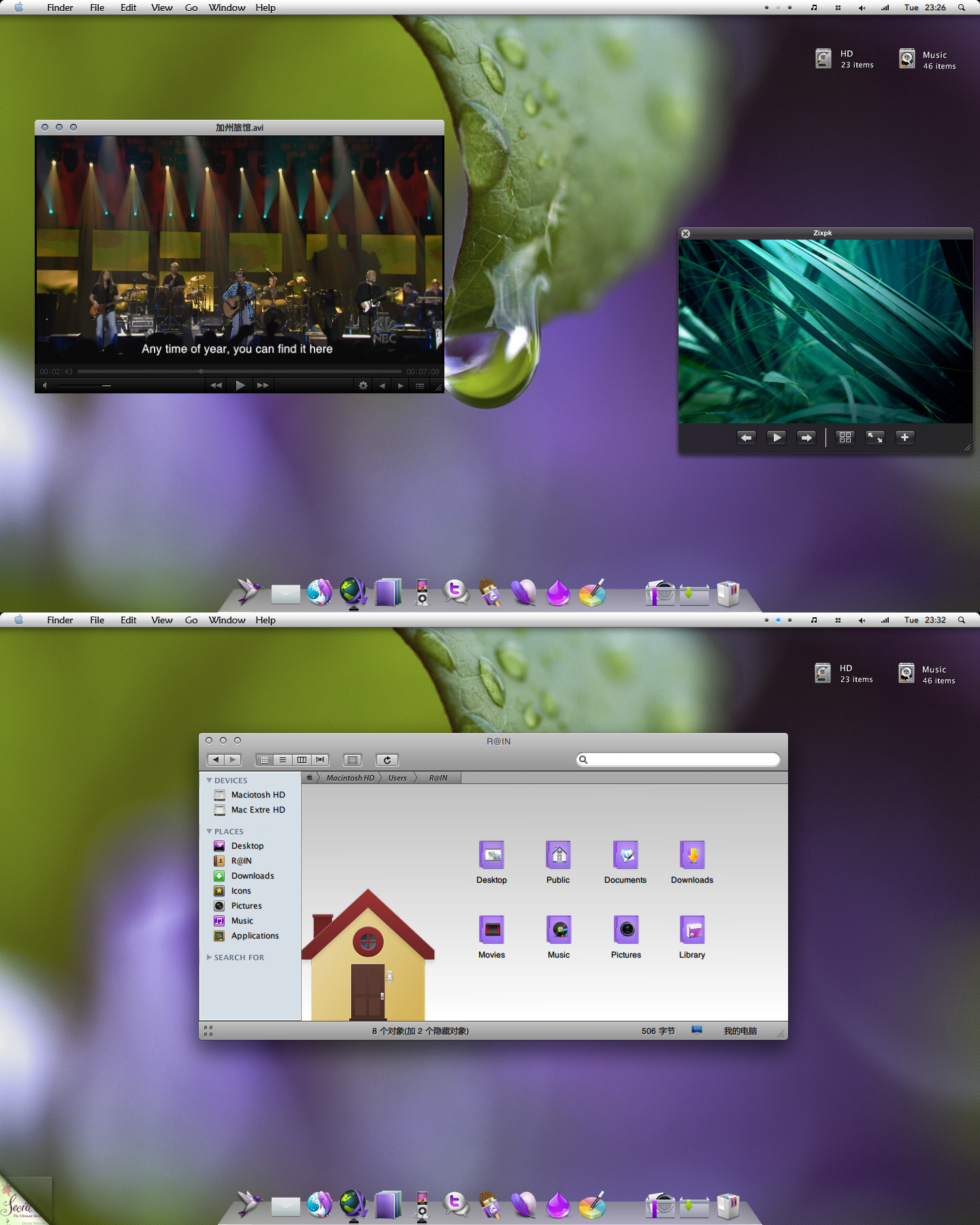Select the Movies folder icon
This screenshot has height=1225, width=980.
[491, 930]
